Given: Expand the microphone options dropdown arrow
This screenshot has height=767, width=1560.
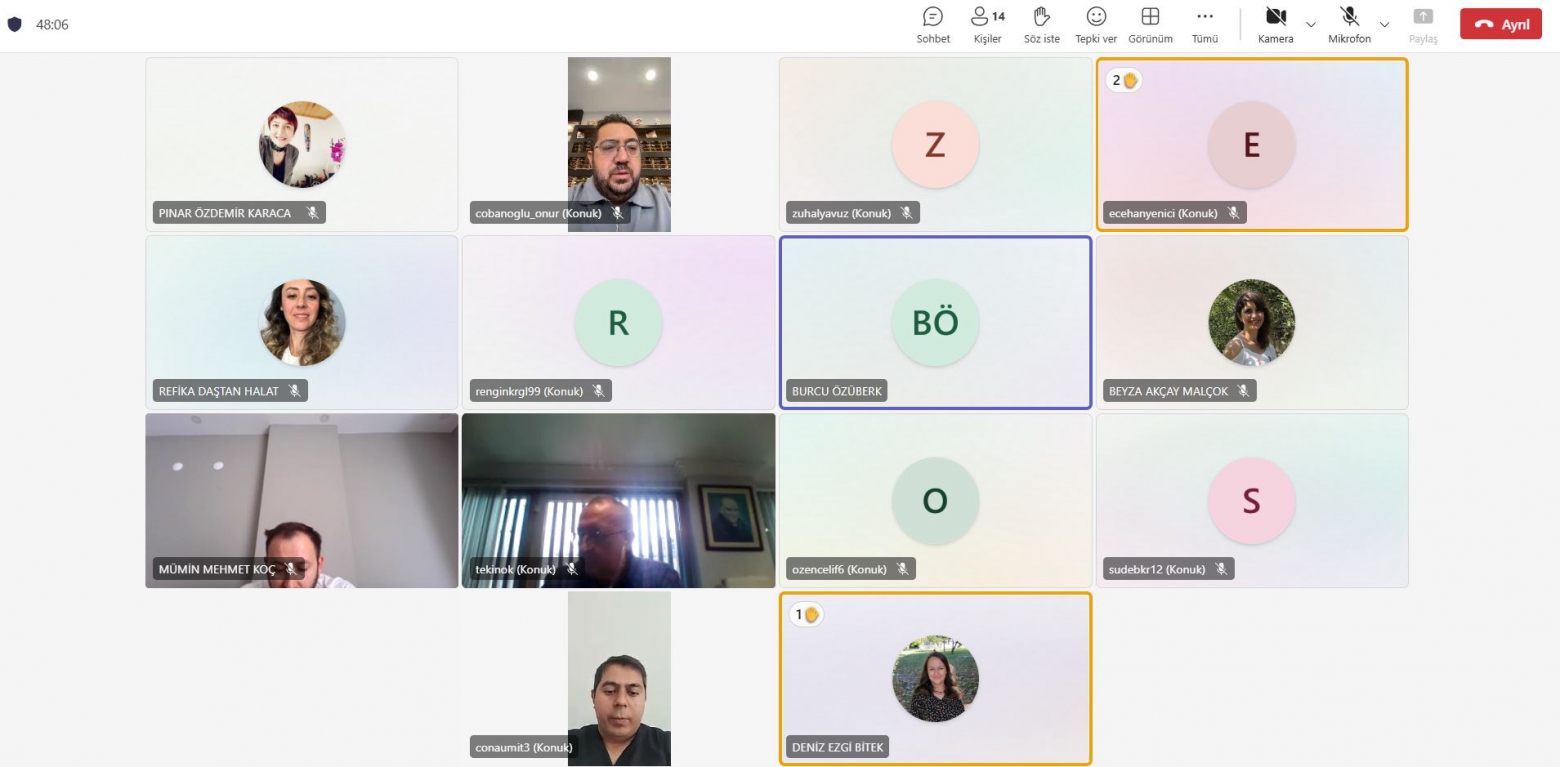Looking at the screenshot, I should (x=1385, y=24).
